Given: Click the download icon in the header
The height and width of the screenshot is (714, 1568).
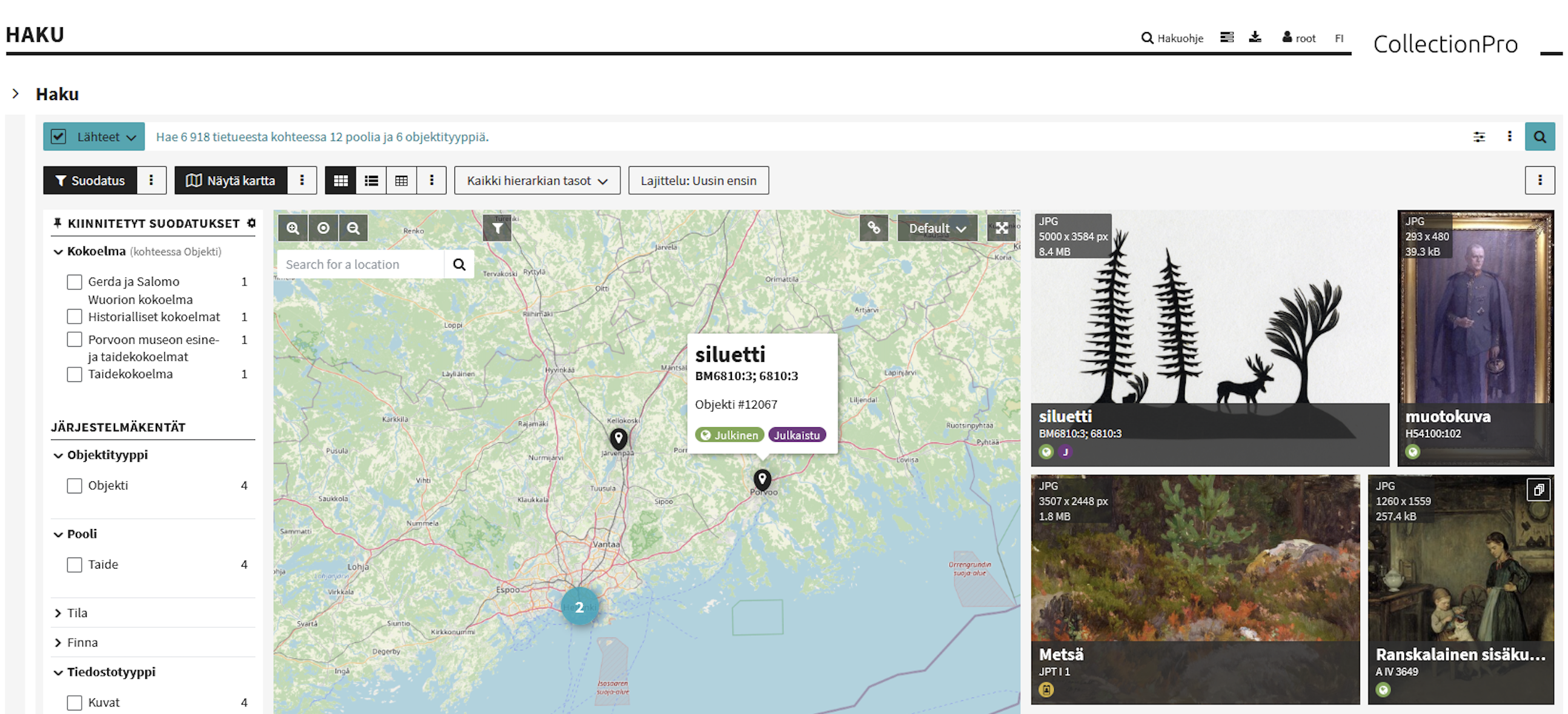Looking at the screenshot, I should 1255,38.
